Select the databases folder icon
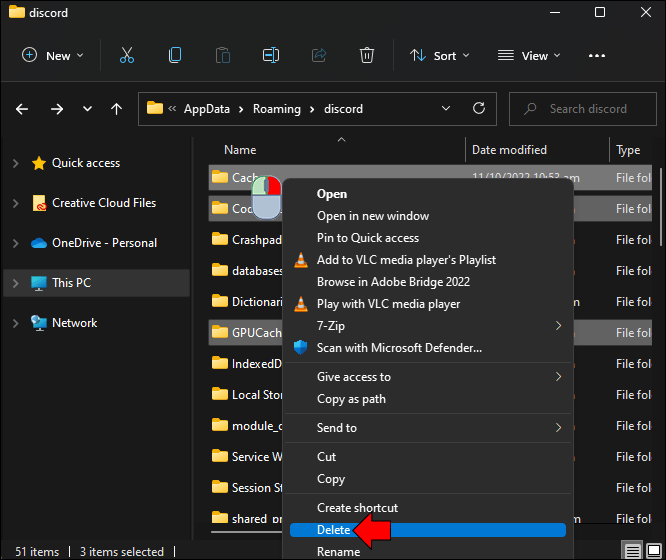Screen dimensions: 666x560 point(220,270)
